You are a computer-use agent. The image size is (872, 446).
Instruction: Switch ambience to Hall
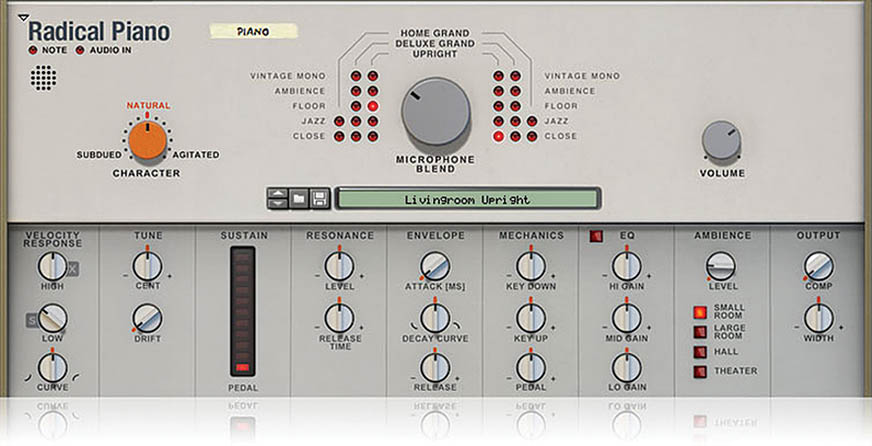700,352
